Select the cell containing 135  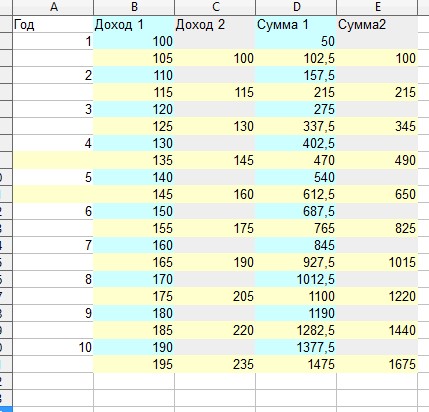pos(134,160)
